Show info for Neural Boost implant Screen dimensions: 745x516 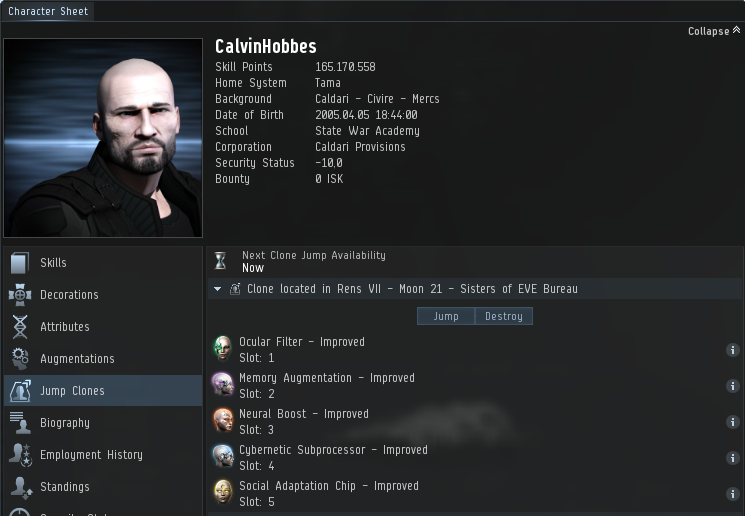pyautogui.click(x=733, y=422)
